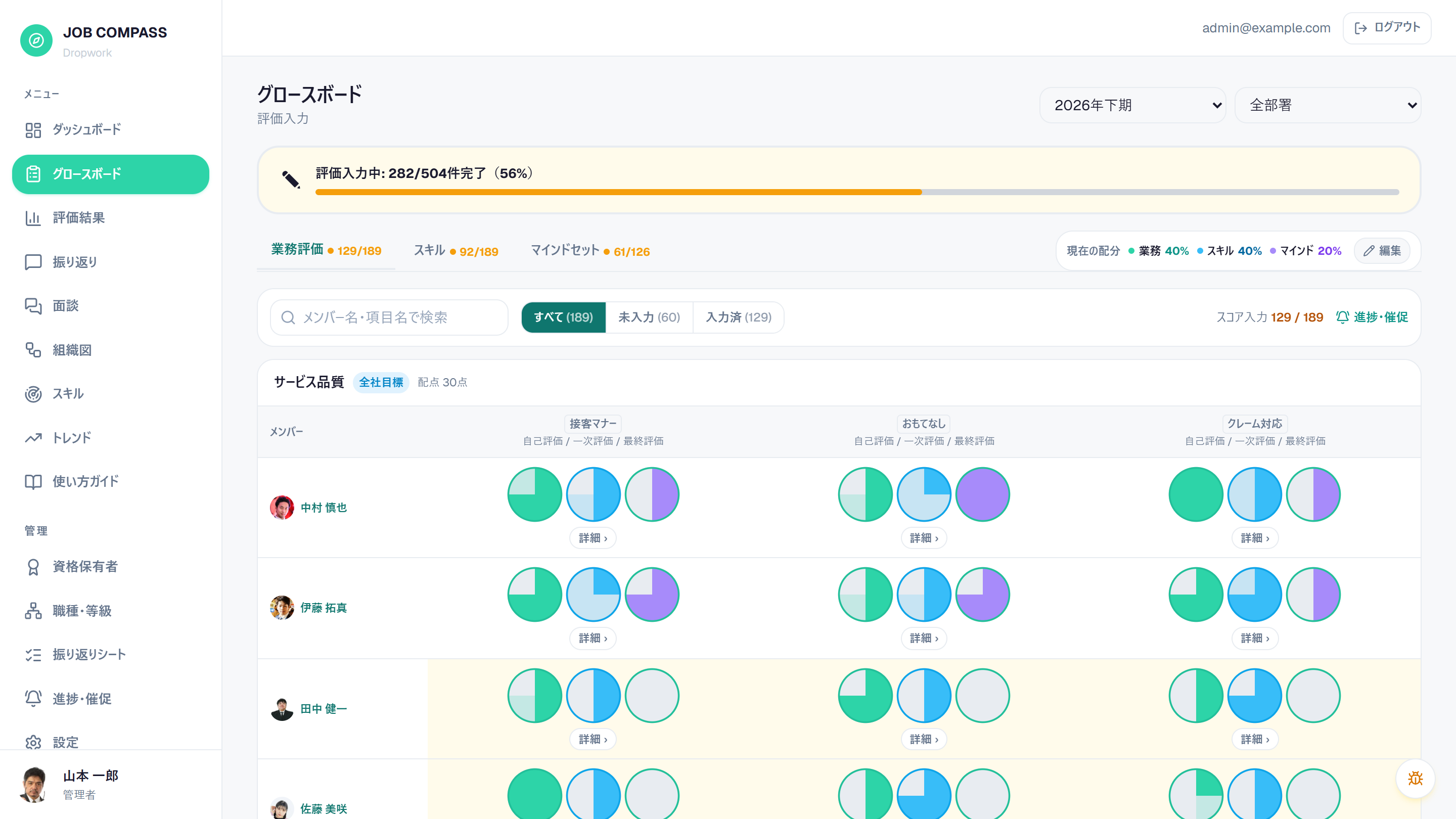Screen dimensions: 1456x819
Task: Open the 職種・等級 hierarchy icon
Action: coord(33,611)
